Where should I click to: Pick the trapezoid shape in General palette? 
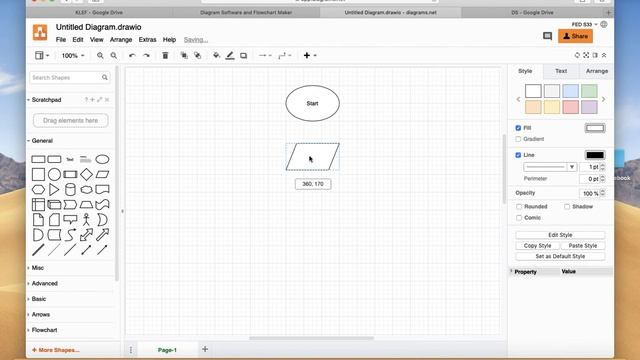pyautogui.click(x=86, y=204)
